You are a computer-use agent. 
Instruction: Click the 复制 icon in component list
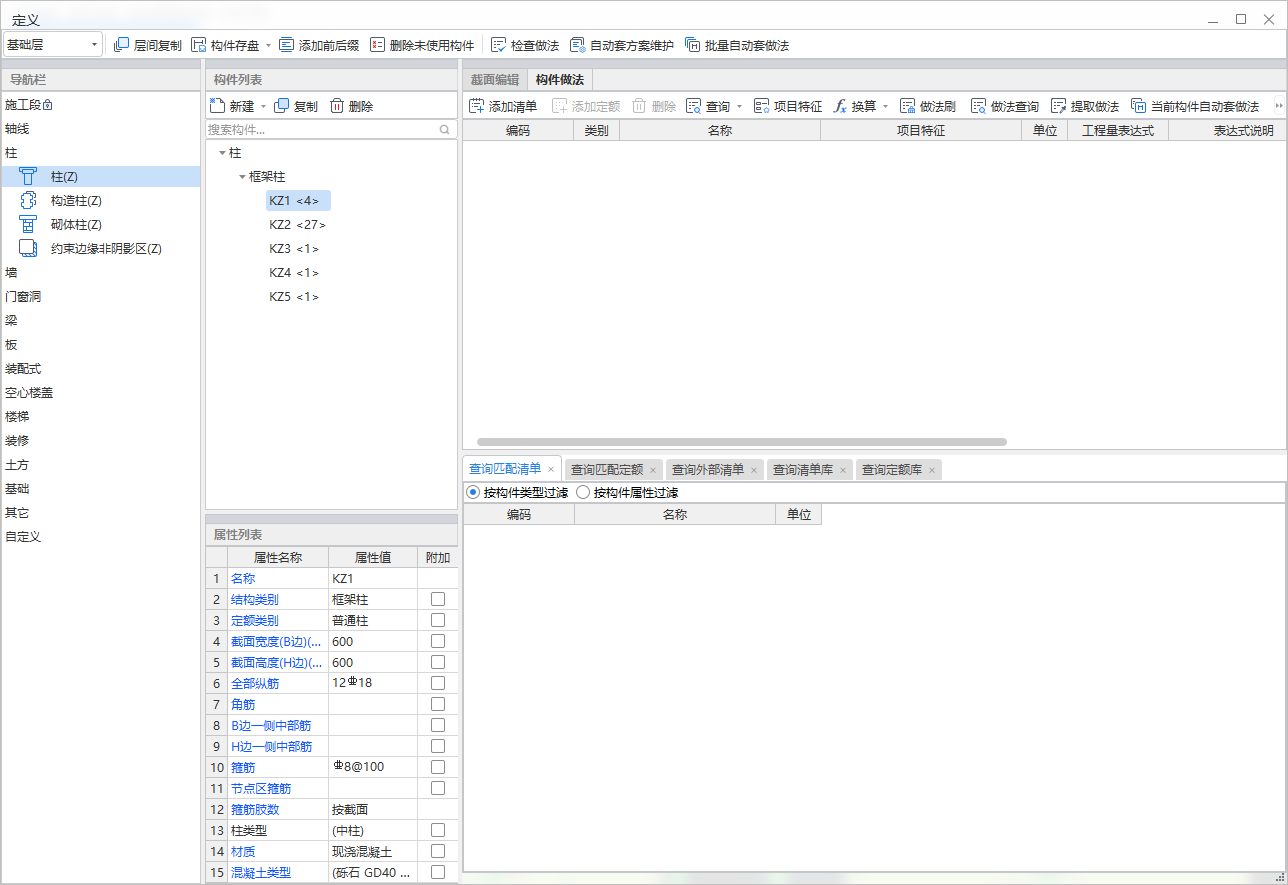pyautogui.click(x=281, y=106)
